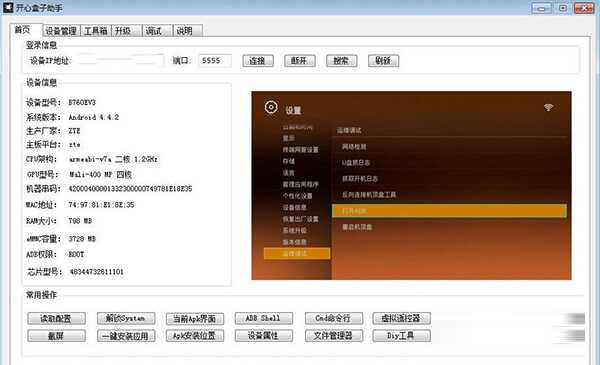Image resolution: width=600 pixels, height=365 pixels.
Task: Click the settings gear icon in the device preview
Action: click(x=271, y=107)
